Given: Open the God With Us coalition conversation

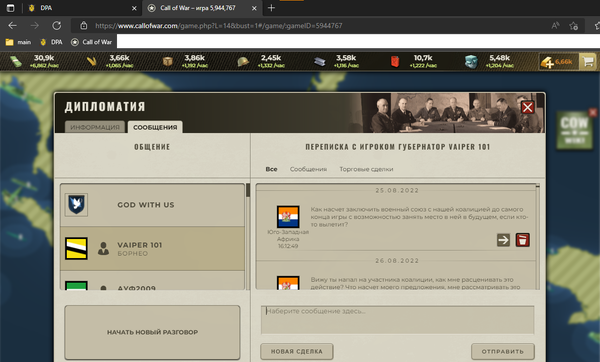Looking at the screenshot, I should (152, 205).
